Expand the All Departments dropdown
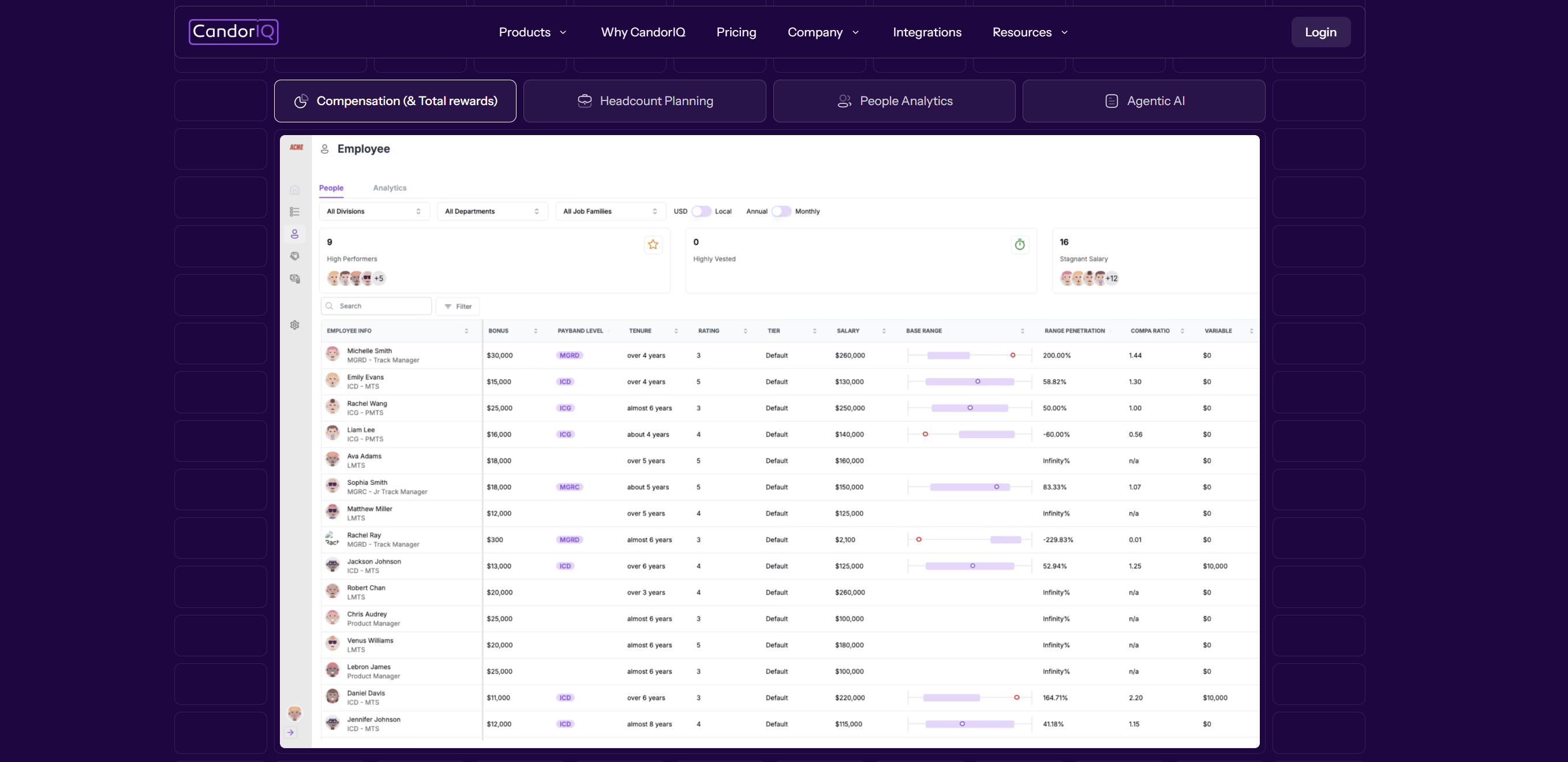The height and width of the screenshot is (762, 1568). pos(492,211)
